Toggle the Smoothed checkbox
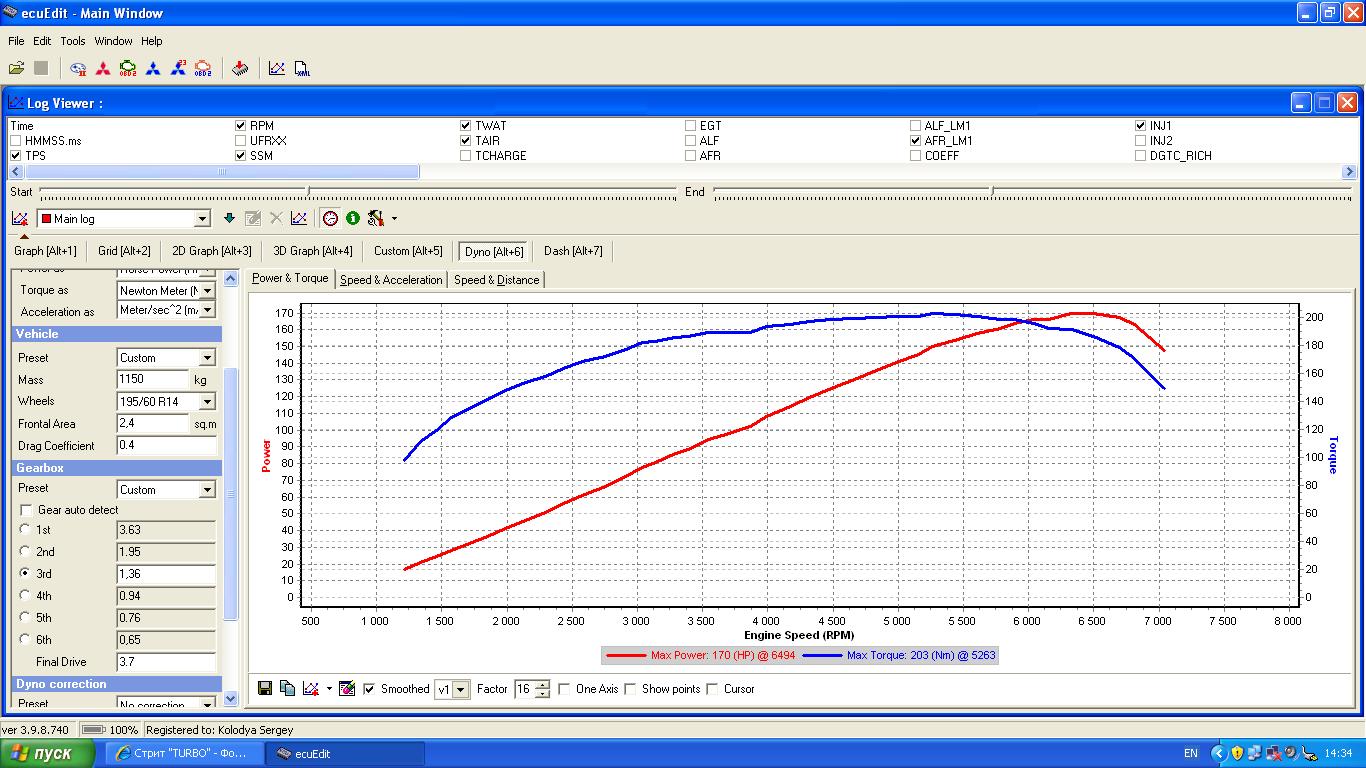Screen dimensions: 1366x768 (369, 689)
